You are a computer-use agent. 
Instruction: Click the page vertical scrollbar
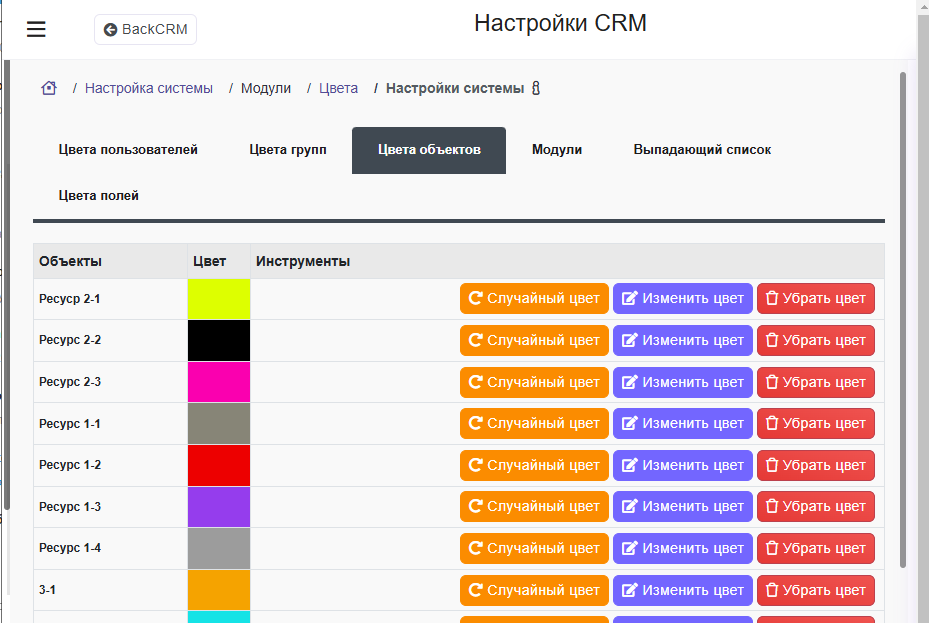point(903,300)
